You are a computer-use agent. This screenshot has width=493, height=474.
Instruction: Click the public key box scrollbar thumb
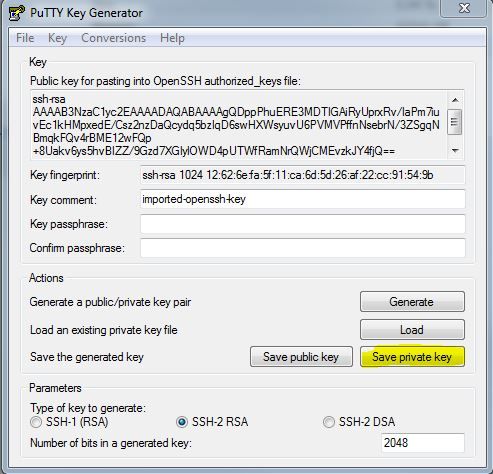(x=454, y=122)
